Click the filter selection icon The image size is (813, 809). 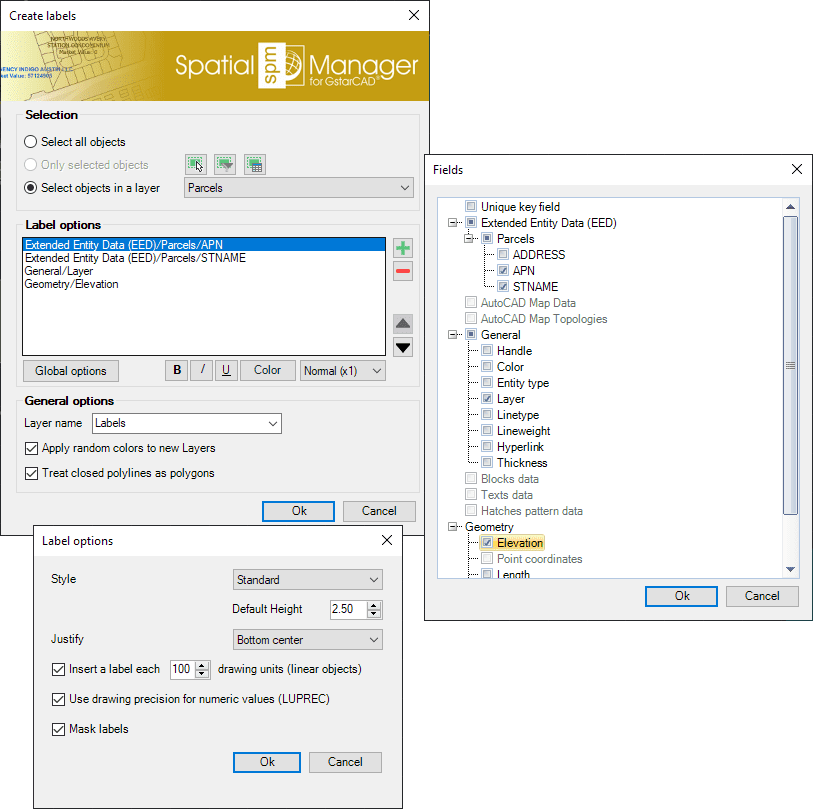225,164
